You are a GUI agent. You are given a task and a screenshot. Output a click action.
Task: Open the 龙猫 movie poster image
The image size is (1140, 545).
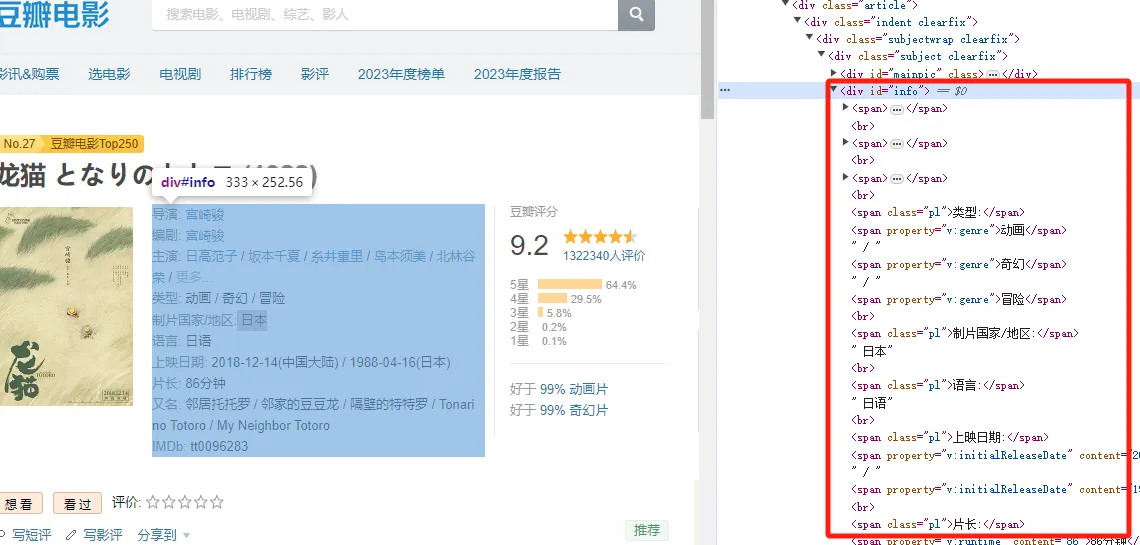tap(66, 307)
